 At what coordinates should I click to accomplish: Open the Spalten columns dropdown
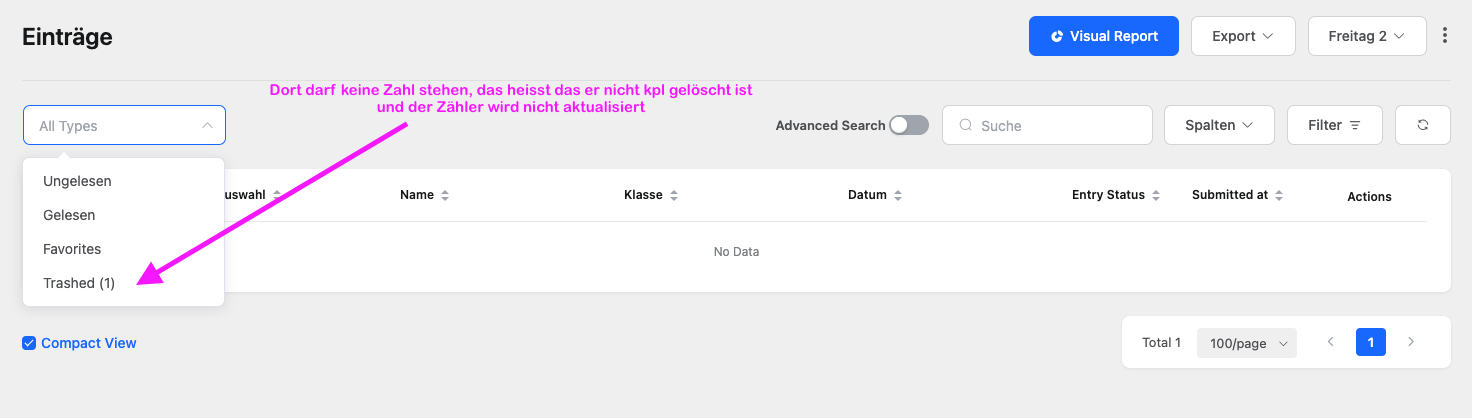pos(1219,125)
